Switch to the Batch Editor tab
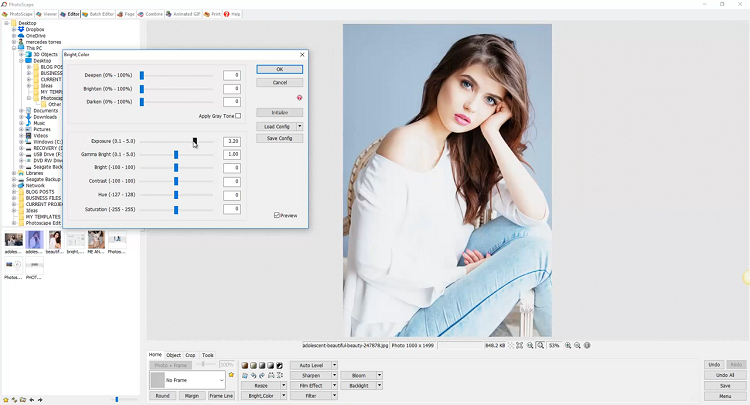Image resolution: width=750 pixels, height=405 pixels. [99, 14]
